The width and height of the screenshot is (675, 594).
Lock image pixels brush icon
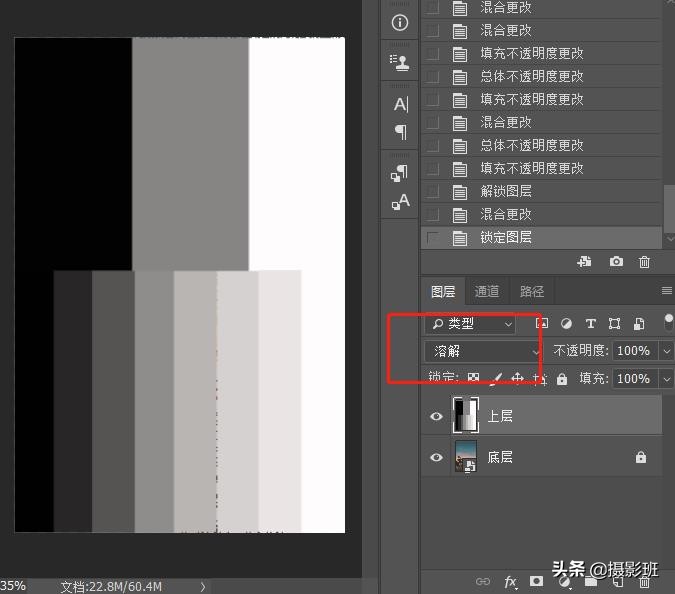496,378
